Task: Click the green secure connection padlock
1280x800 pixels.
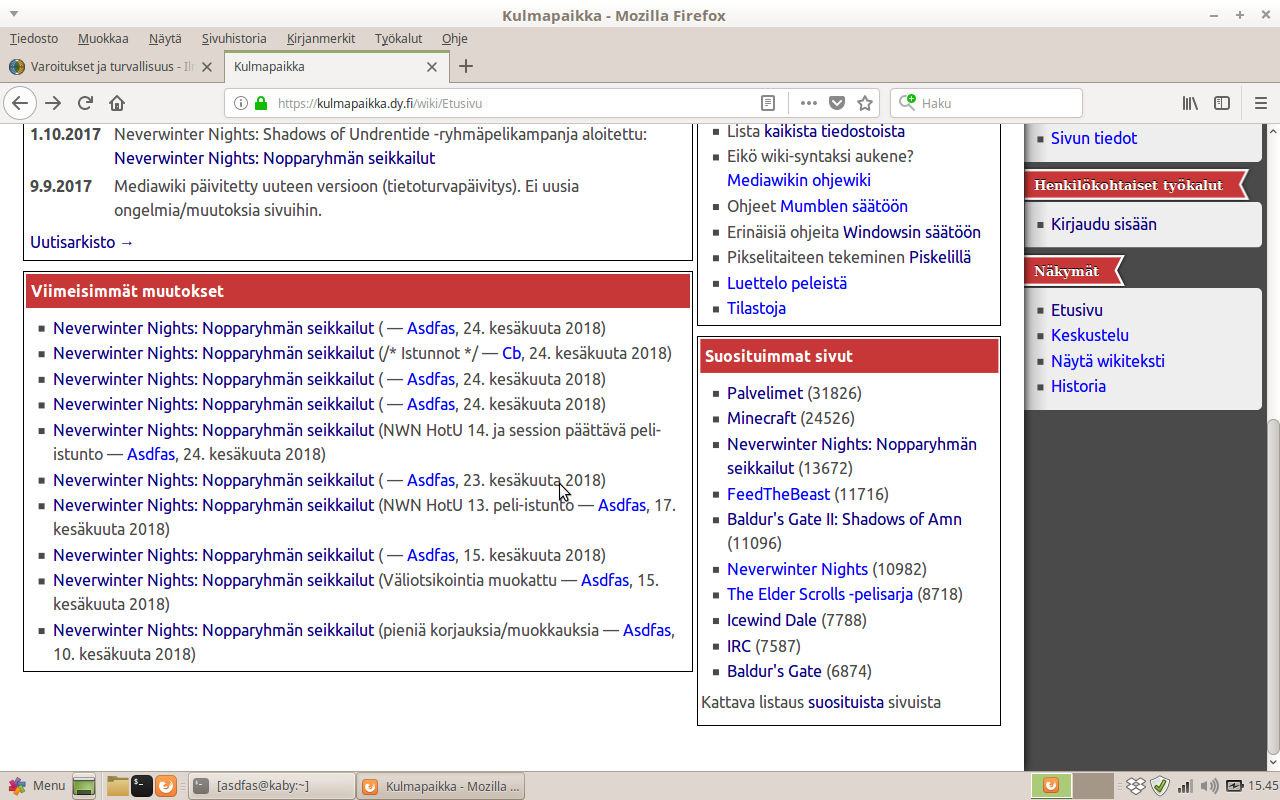Action: tap(261, 103)
